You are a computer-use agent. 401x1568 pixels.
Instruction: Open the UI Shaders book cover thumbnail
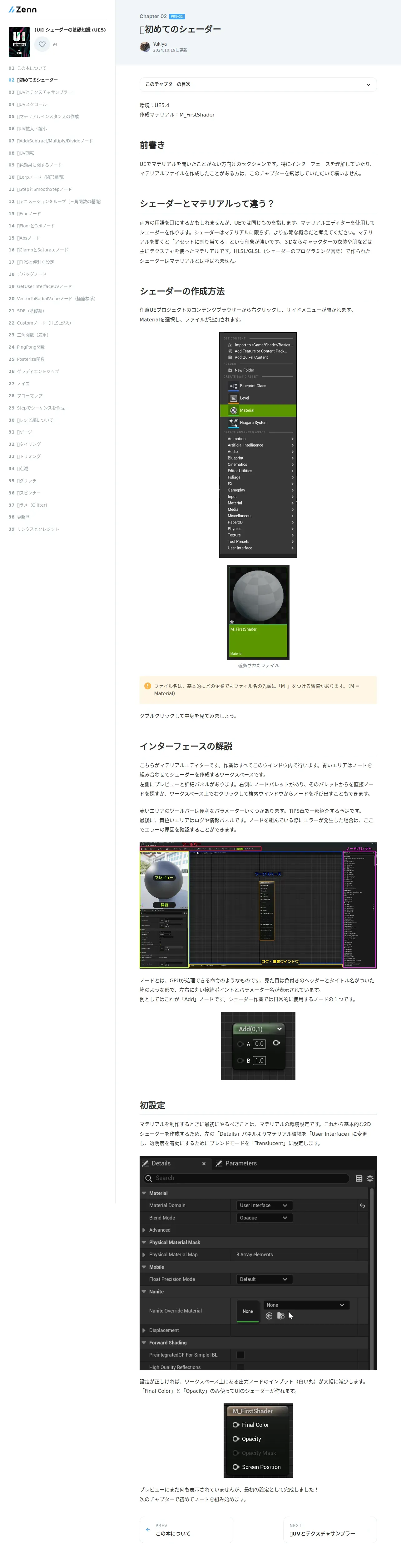tap(19, 42)
